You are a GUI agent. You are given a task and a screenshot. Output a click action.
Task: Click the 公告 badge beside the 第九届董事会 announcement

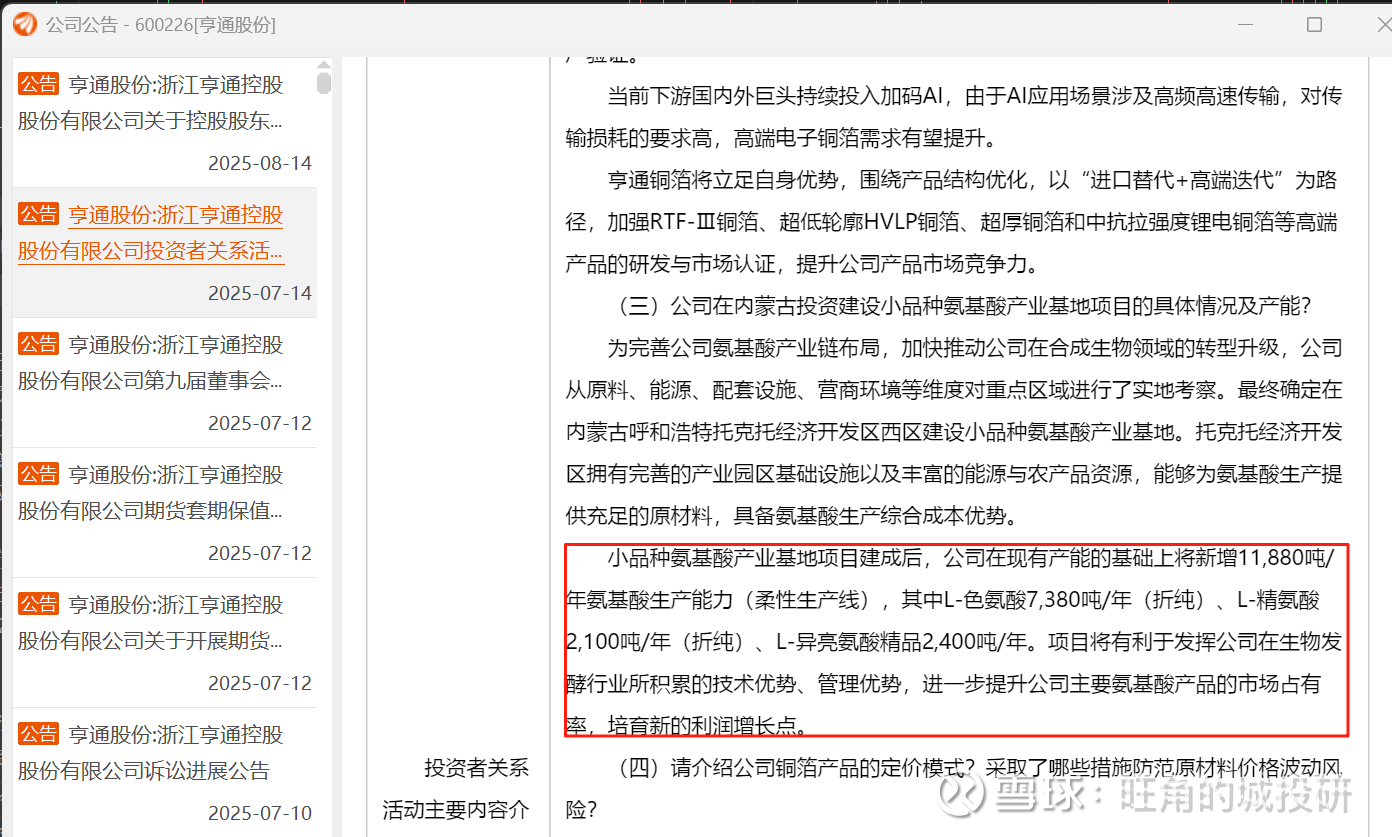pos(38,344)
